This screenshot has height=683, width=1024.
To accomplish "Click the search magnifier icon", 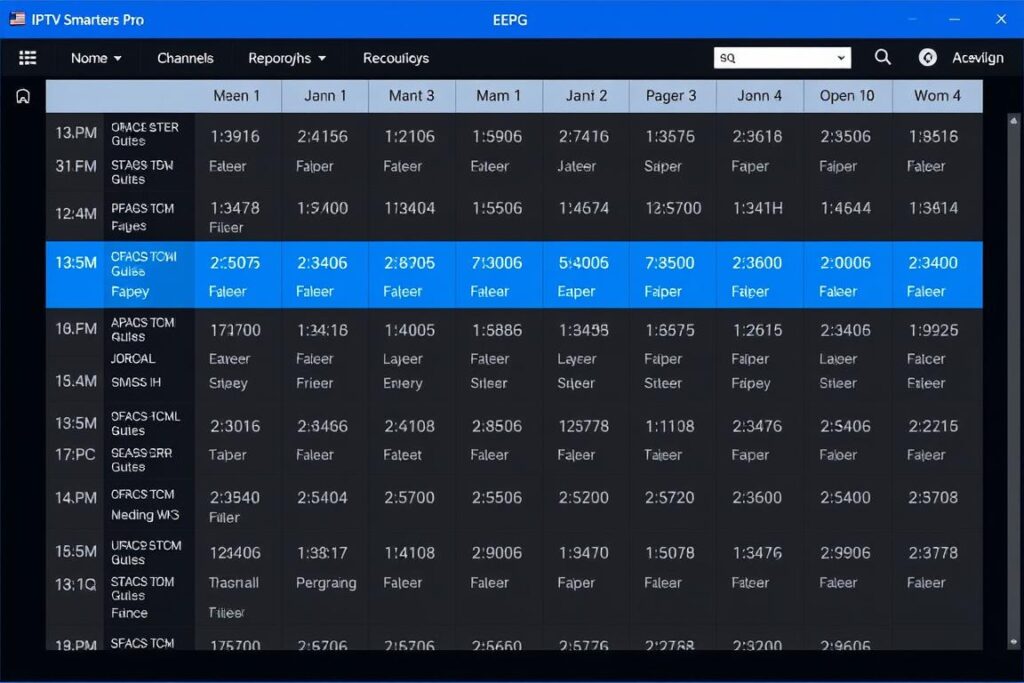I will 882,57.
